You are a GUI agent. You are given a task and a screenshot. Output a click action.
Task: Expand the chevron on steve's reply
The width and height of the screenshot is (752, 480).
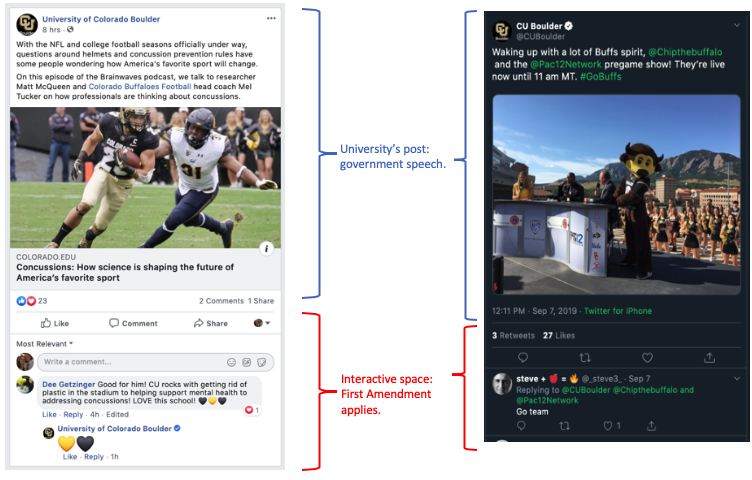(x=737, y=379)
